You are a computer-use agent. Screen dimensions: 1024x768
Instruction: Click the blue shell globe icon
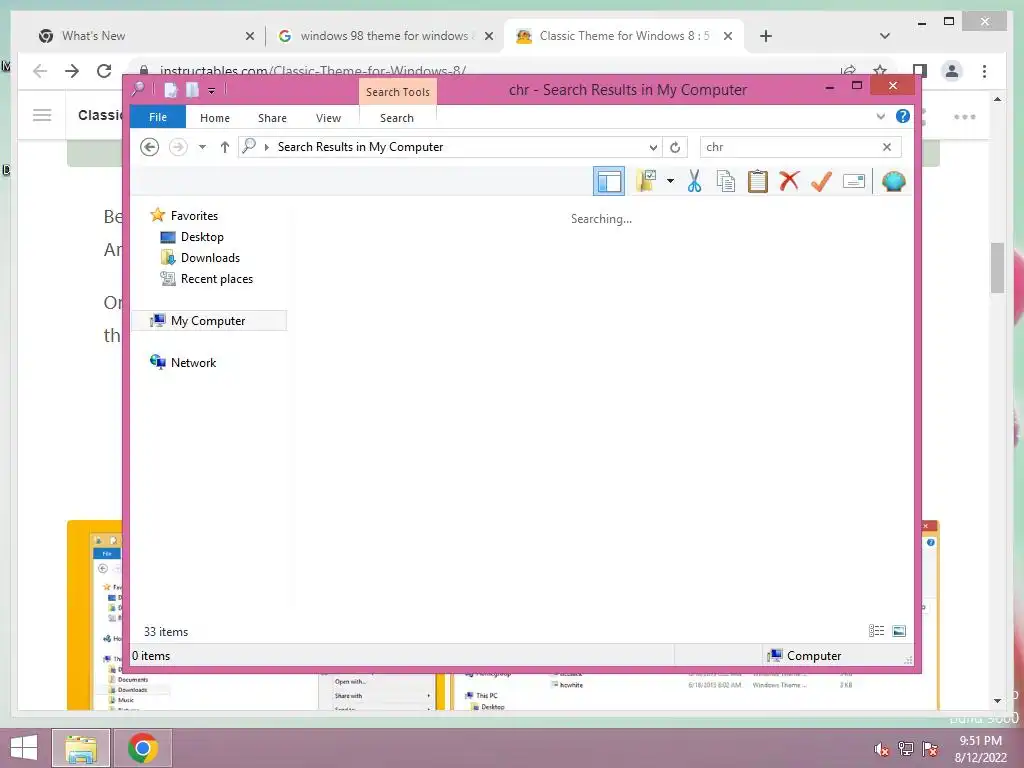click(893, 181)
